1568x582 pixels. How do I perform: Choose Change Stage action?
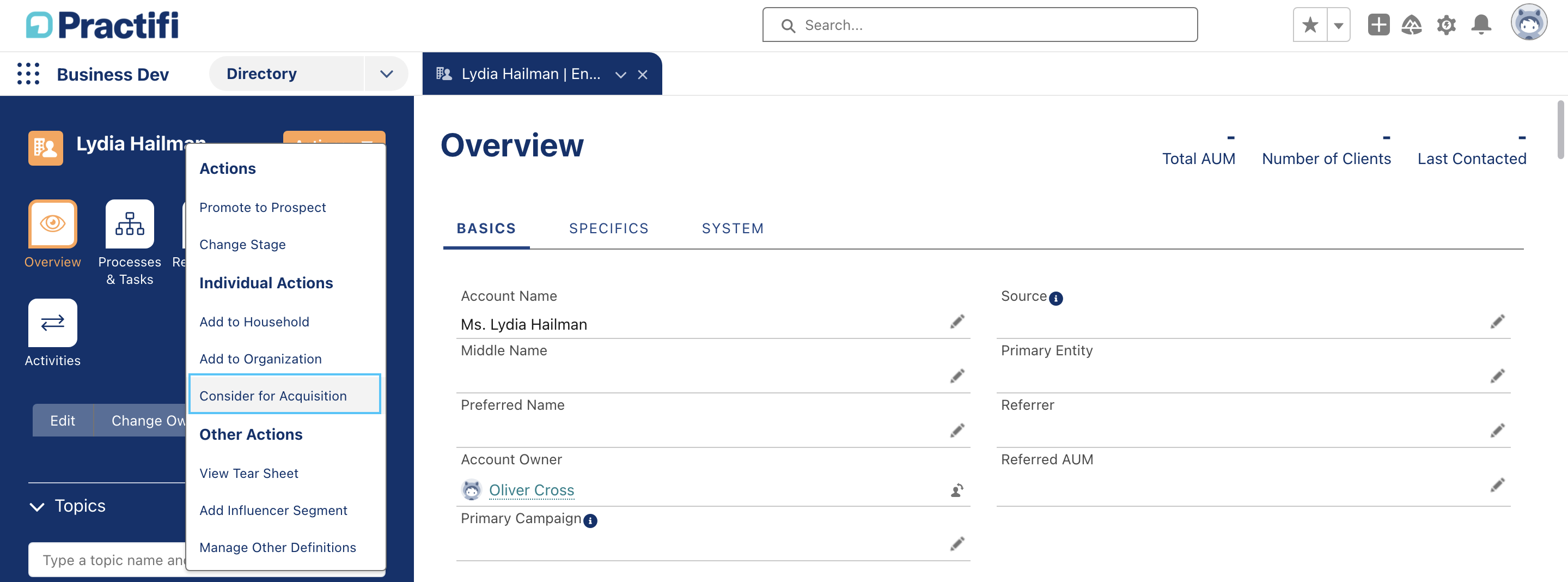(242, 244)
